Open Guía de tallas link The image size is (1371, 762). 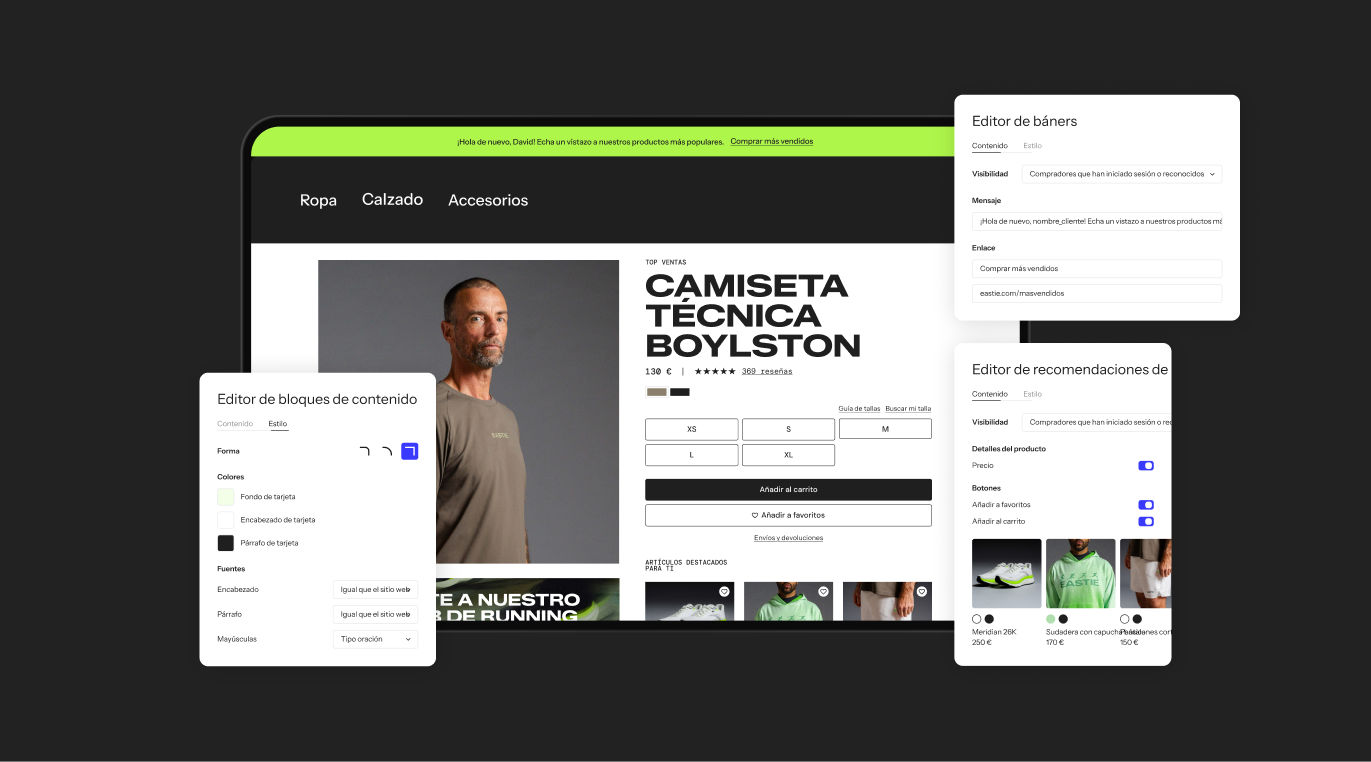click(859, 408)
